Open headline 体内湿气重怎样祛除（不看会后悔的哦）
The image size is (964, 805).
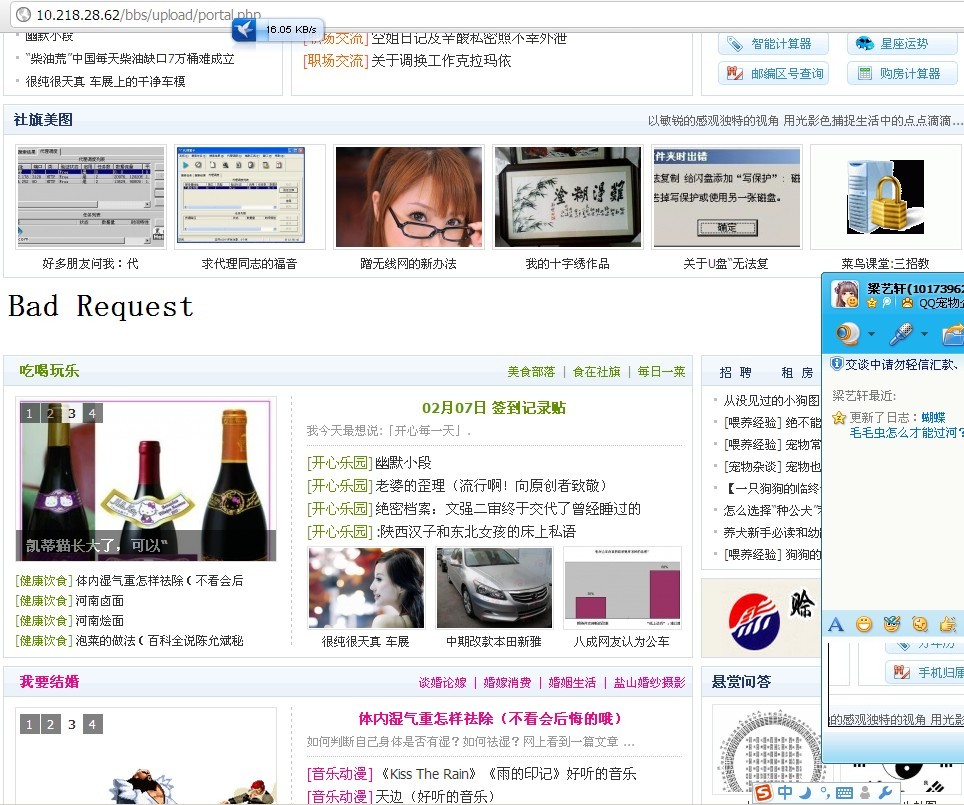(490, 718)
